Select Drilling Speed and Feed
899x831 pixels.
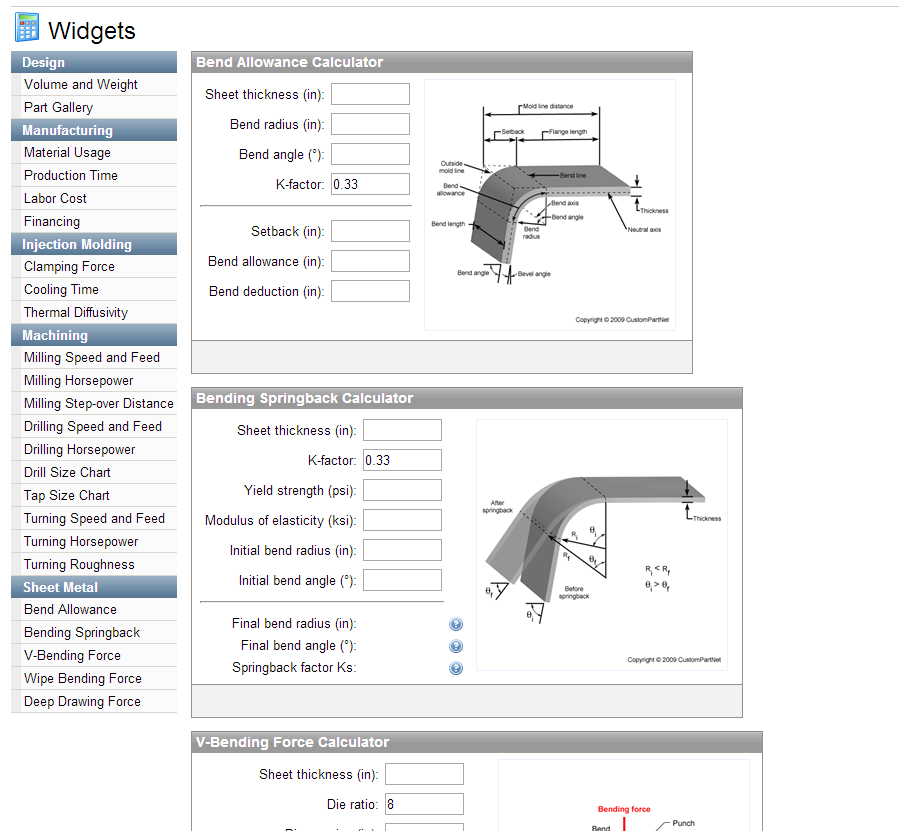92,426
